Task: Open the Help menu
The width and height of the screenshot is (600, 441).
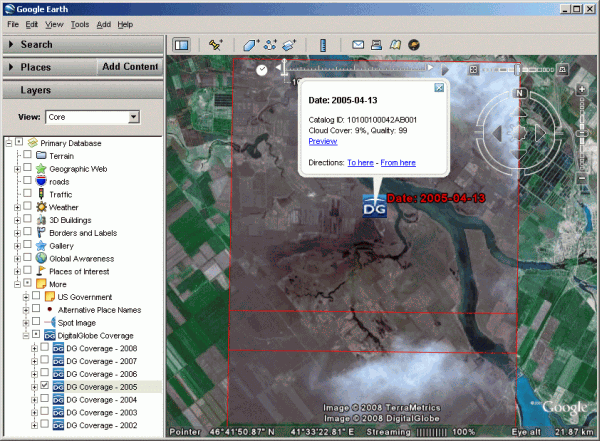Action: tap(125, 24)
